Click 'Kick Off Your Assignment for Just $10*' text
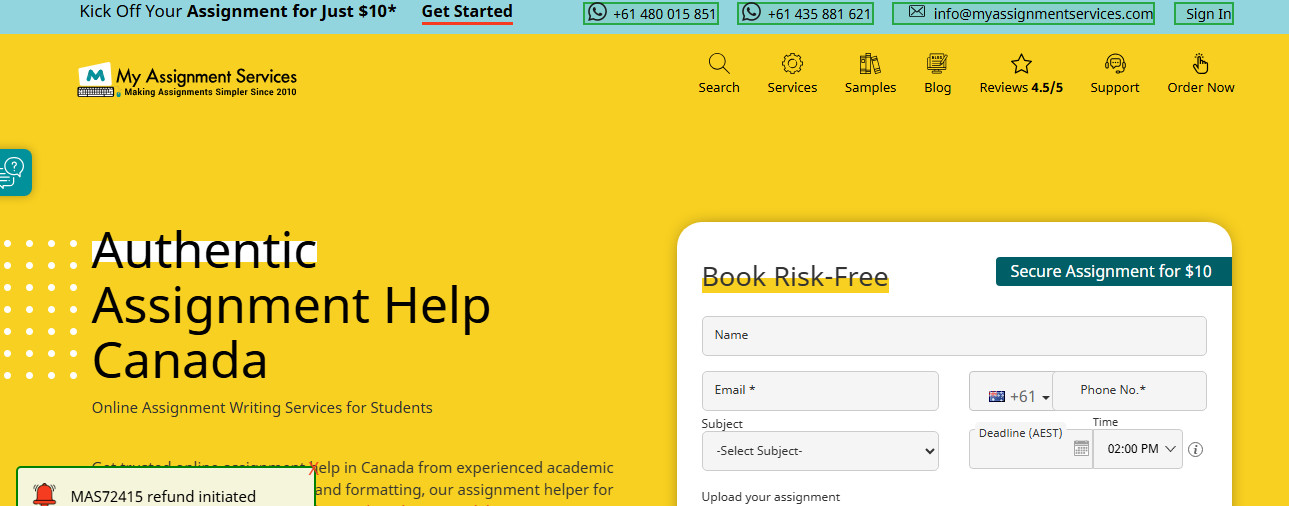This screenshot has height=506, width=1289. [238, 12]
